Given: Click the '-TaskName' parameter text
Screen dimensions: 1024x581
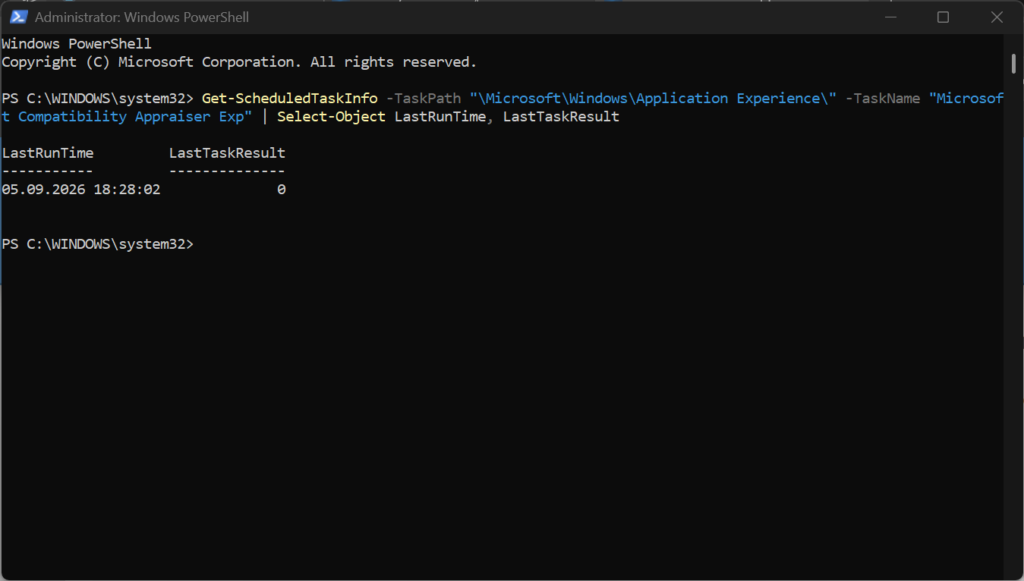Looking at the screenshot, I should click(x=882, y=99).
